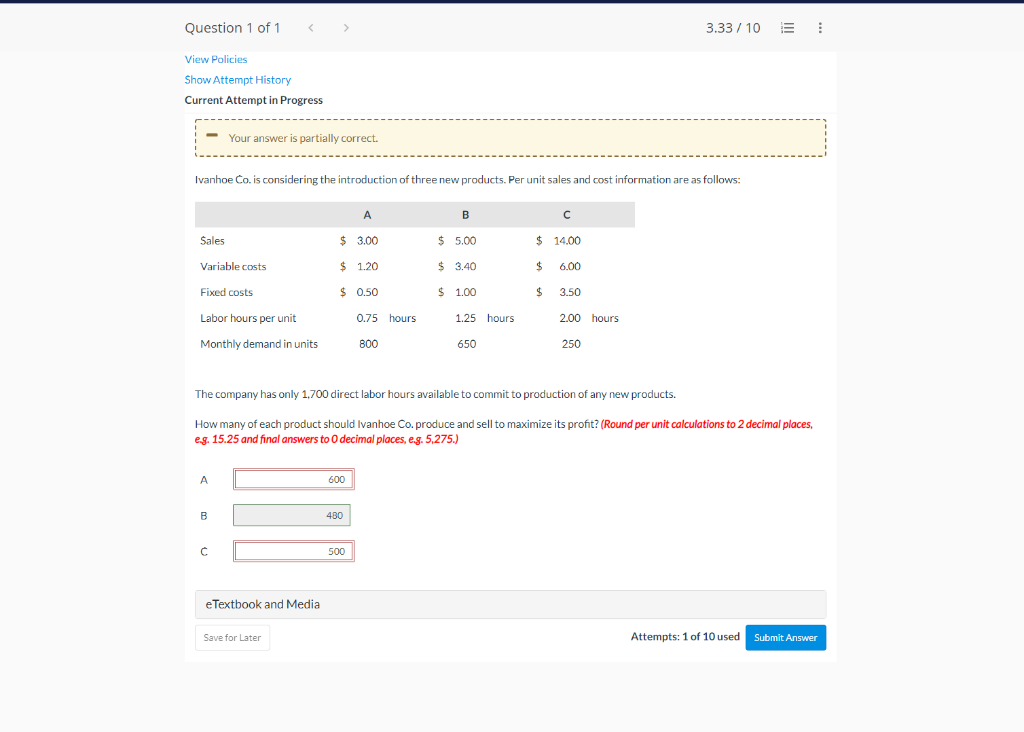Viewport: 1024px width, 732px height.
Task: Click the Submit Answer button
Action: 785,637
